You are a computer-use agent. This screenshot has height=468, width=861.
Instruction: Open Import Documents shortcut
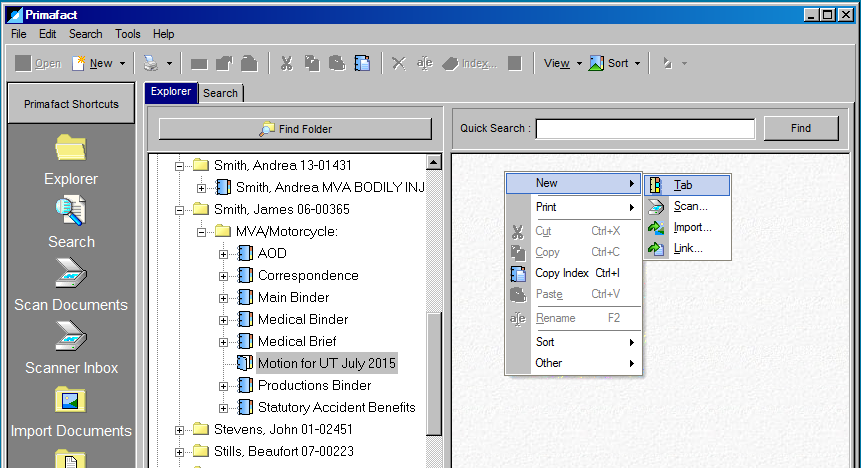tap(71, 413)
